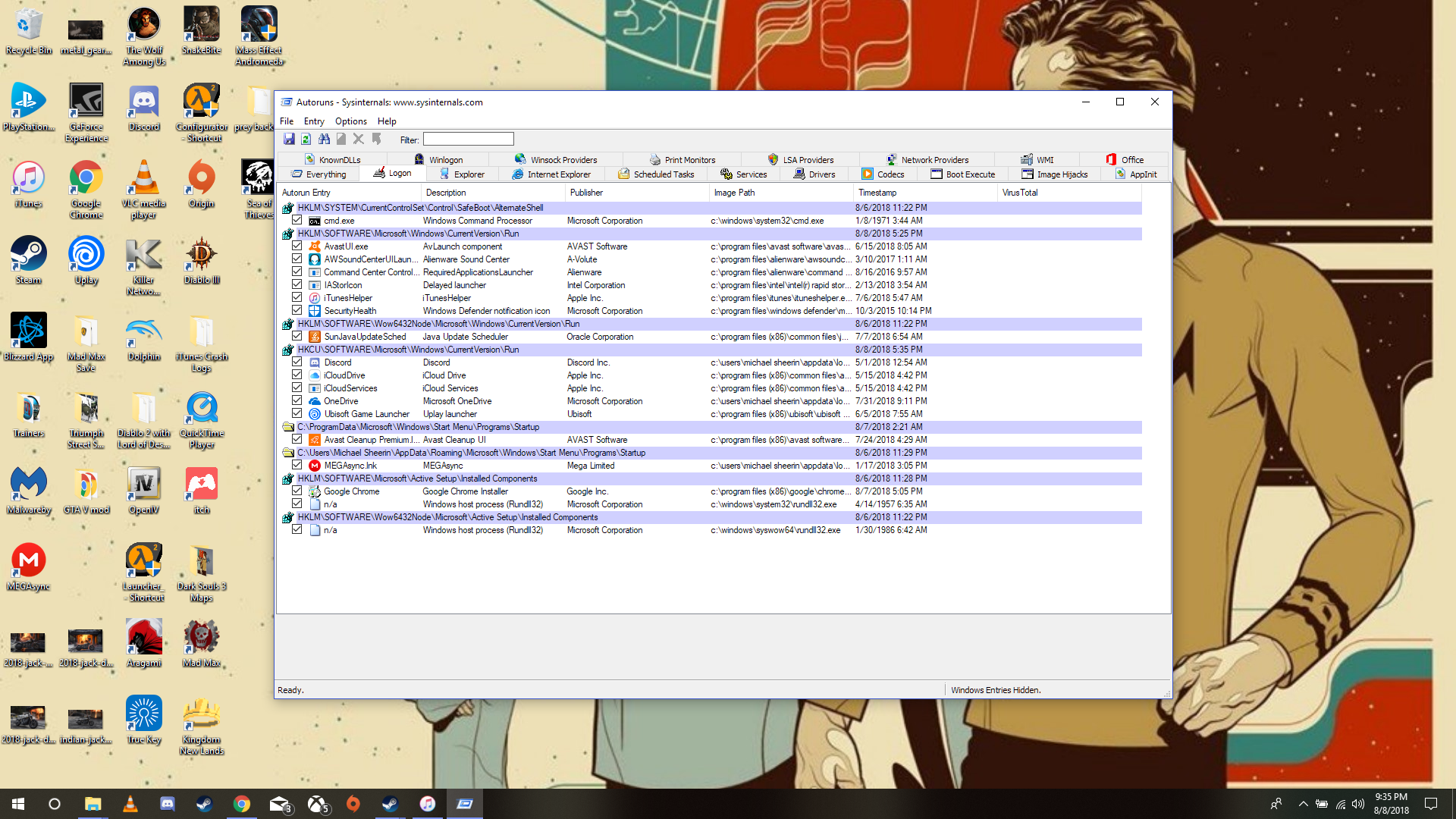Select the ProgramData Start Menu Startup folder row
The width and height of the screenshot is (1456, 819).
(711, 427)
